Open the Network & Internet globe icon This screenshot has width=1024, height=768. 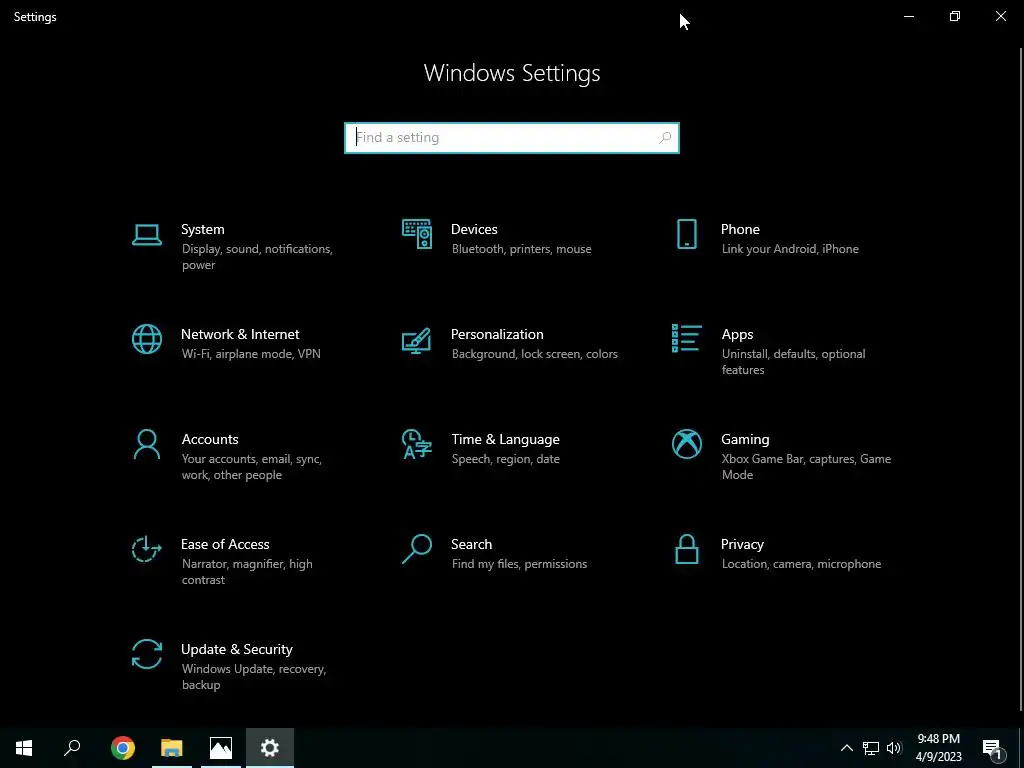(146, 339)
